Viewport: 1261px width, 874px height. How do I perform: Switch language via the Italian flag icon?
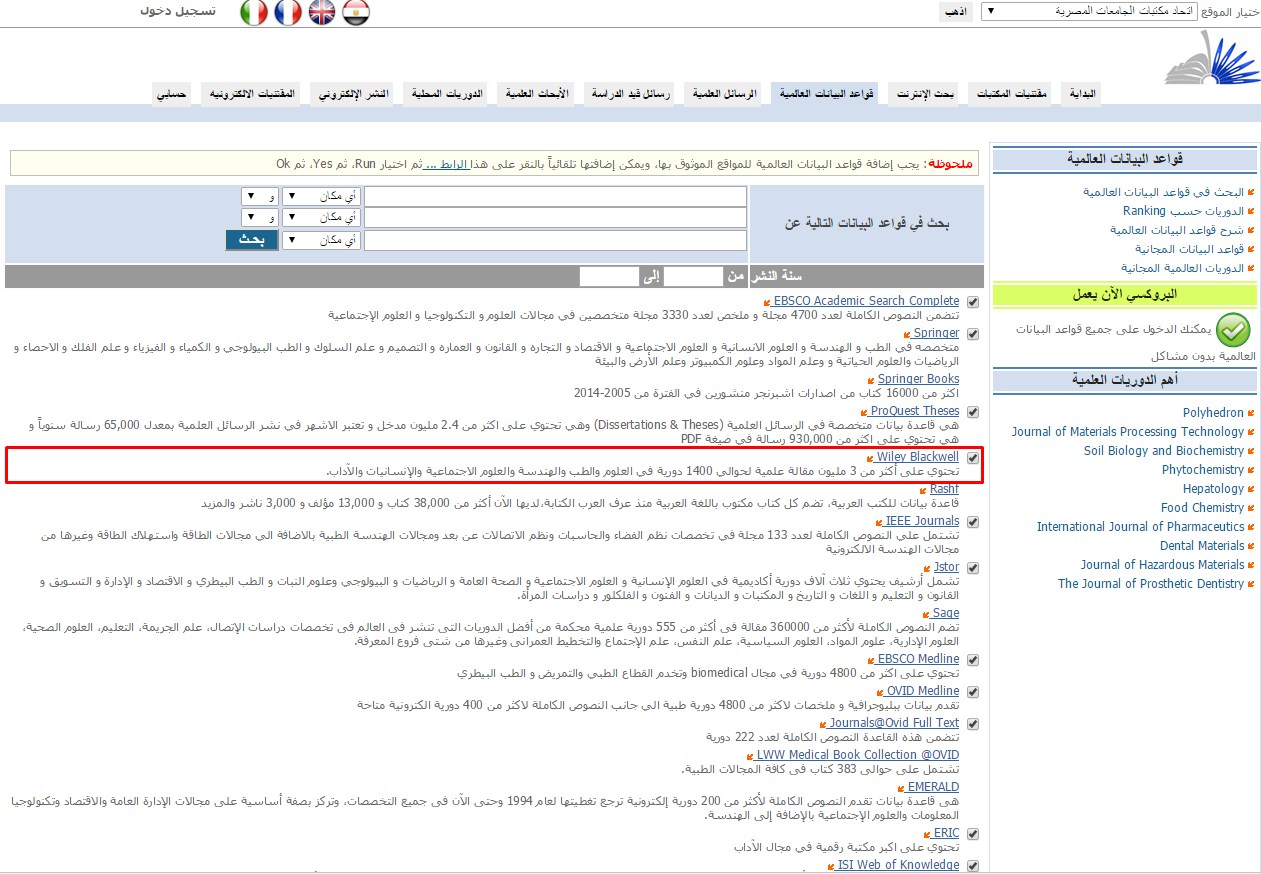(254, 12)
